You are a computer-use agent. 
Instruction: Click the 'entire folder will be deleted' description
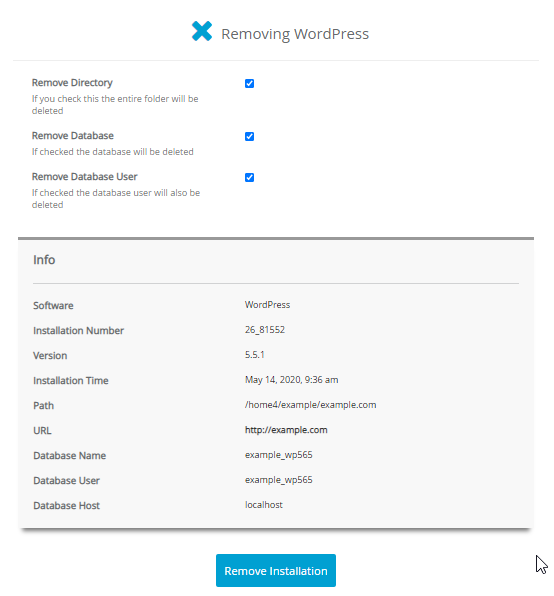click(115, 105)
